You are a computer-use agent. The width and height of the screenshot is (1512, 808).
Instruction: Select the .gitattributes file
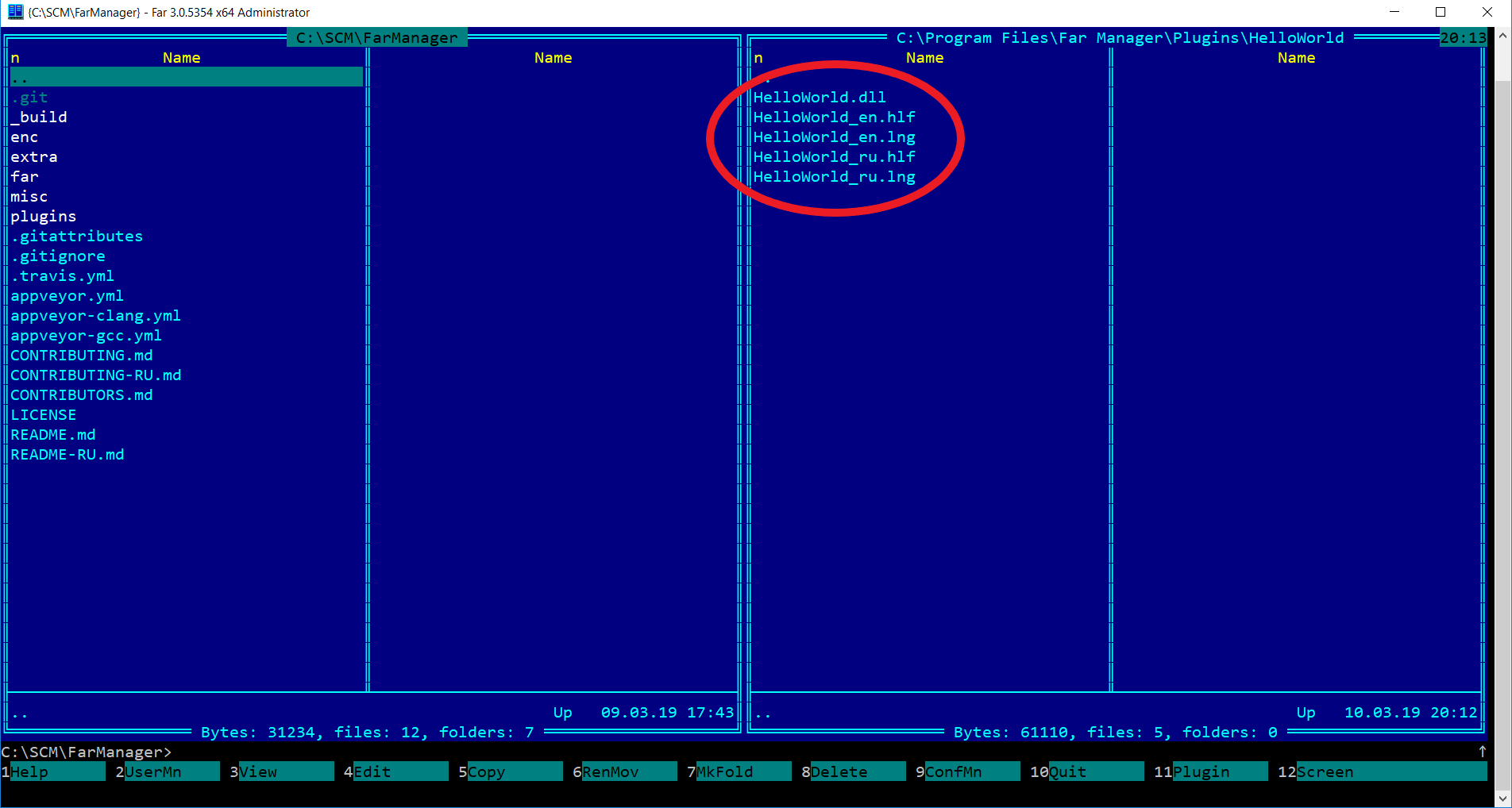coord(77,236)
